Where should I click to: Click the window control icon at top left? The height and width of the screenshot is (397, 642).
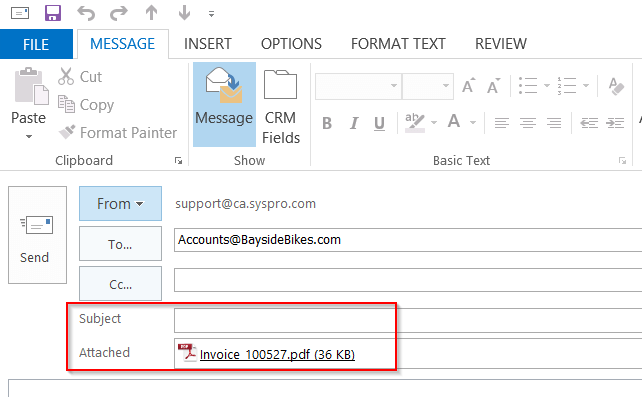[x=20, y=13]
